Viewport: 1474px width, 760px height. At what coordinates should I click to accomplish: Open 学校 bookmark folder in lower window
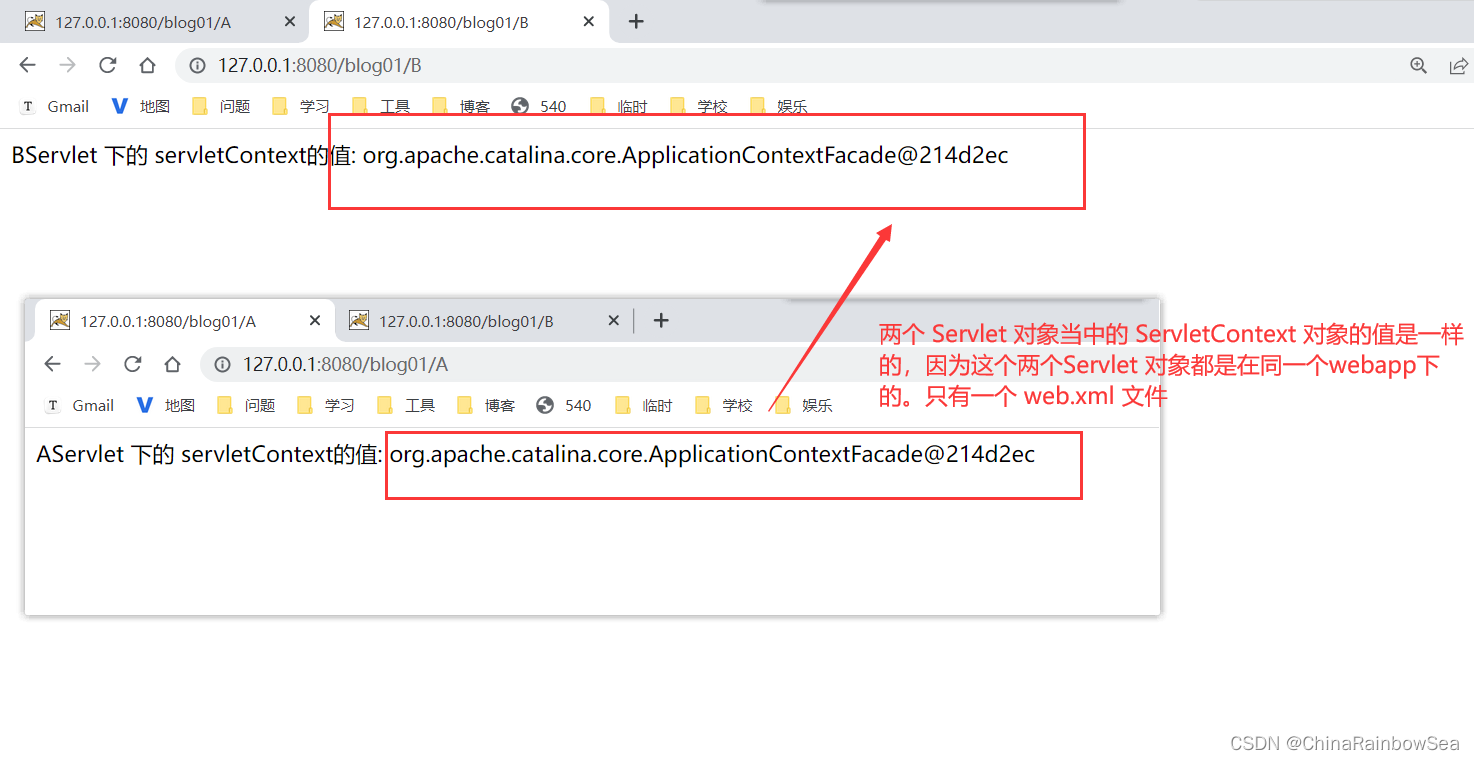724,405
